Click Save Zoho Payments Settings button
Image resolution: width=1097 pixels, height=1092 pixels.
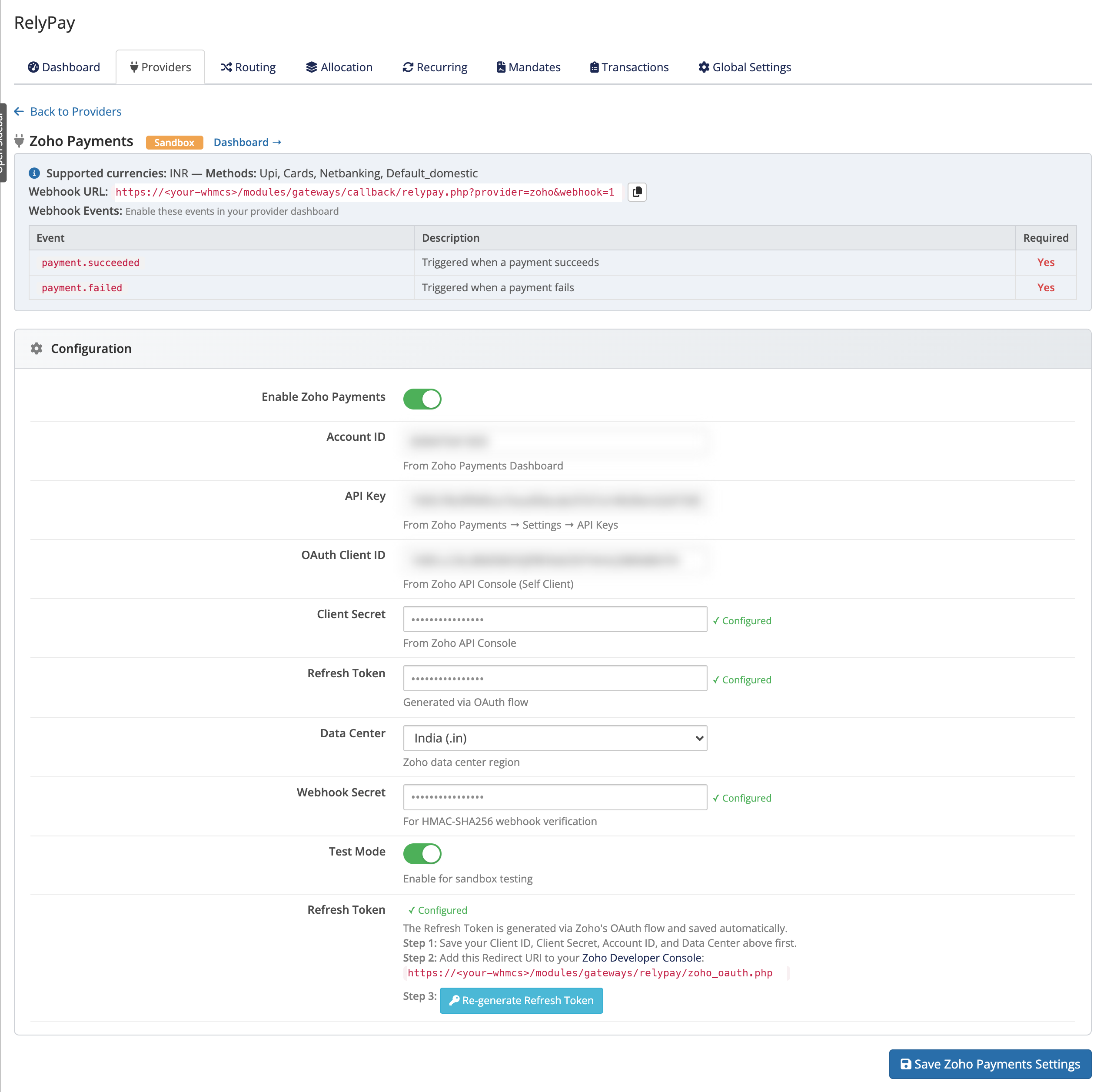[990, 1064]
